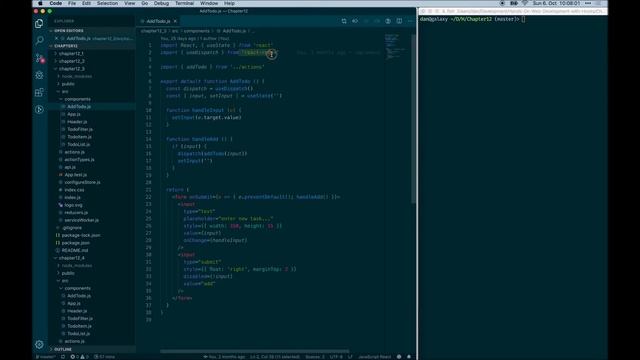
Task: Click the open changes icon in editor toolbar
Action: 355,21
